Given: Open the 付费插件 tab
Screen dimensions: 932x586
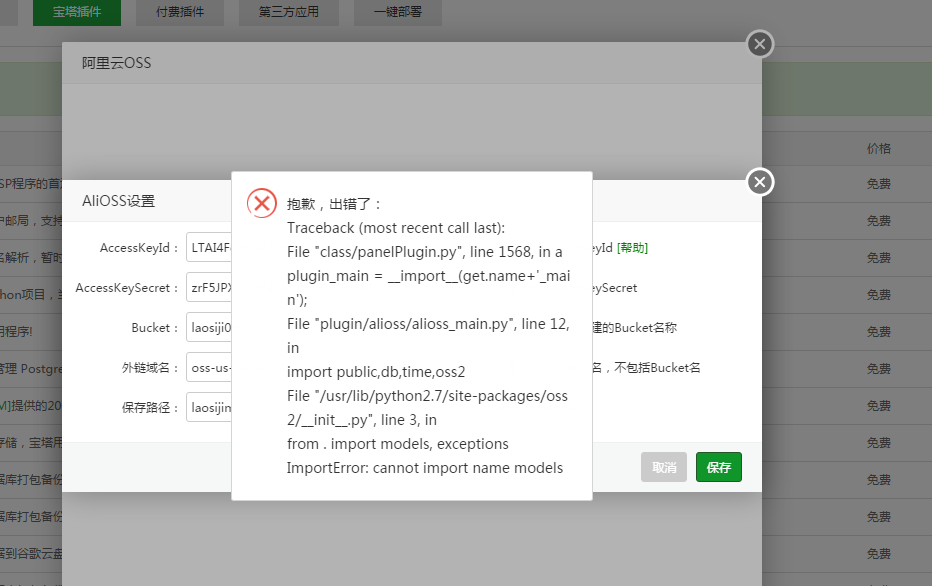Looking at the screenshot, I should click(180, 12).
